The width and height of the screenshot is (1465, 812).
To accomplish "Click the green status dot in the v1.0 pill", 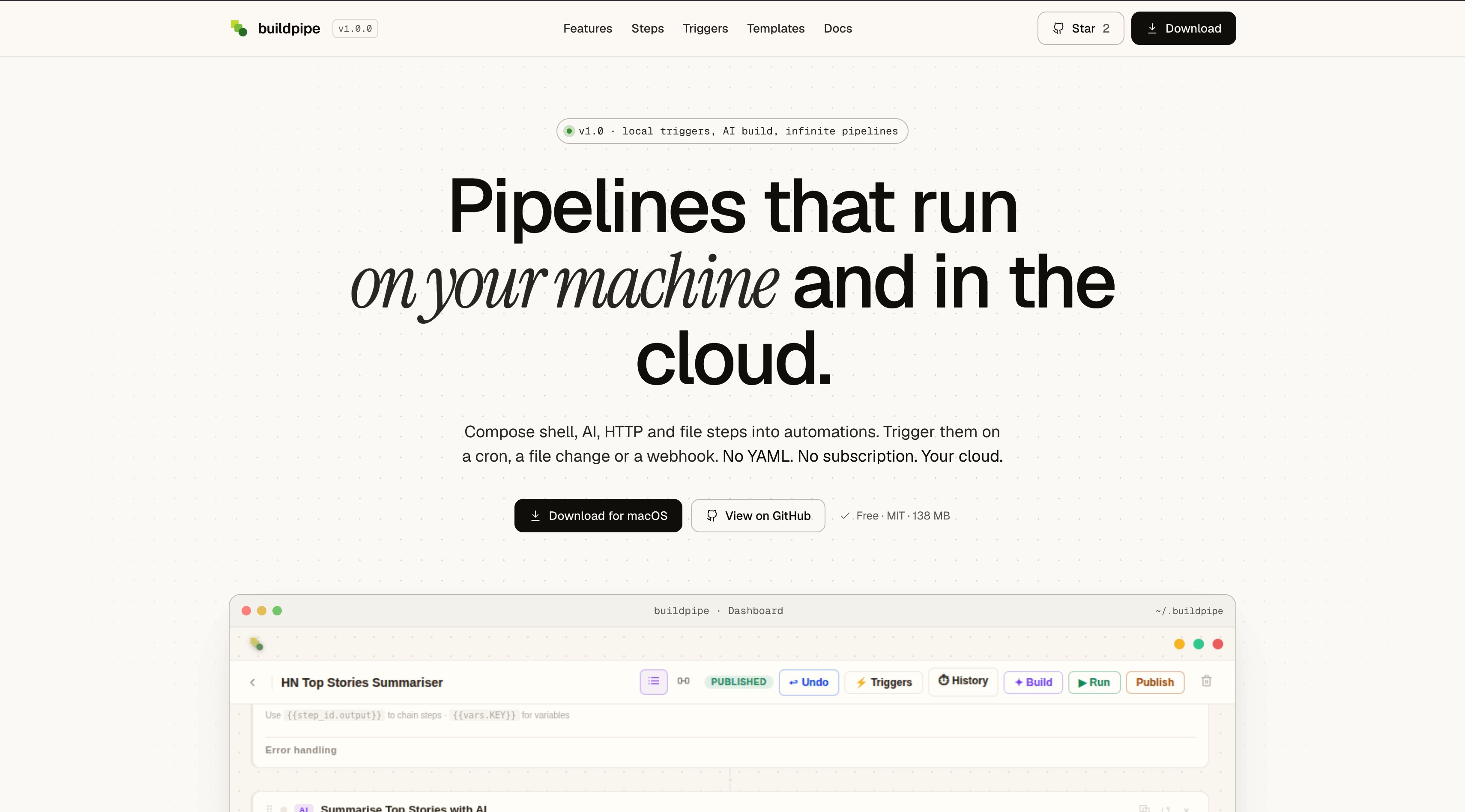I will 569,131.
